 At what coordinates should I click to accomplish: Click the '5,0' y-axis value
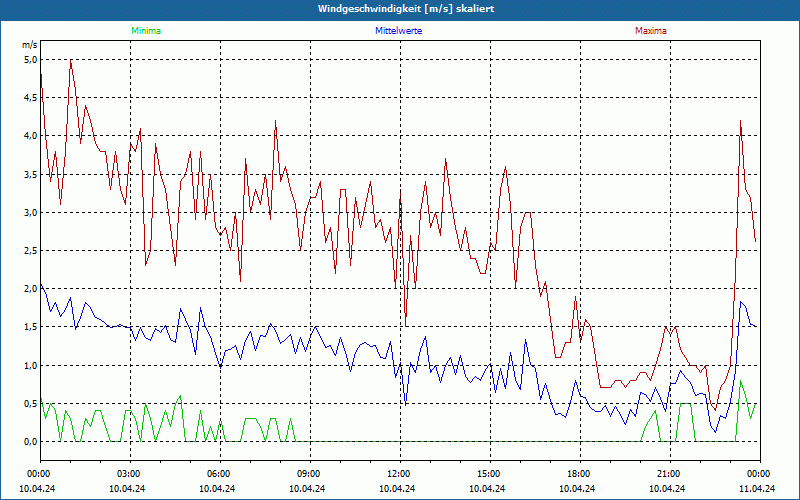[x=31, y=60]
